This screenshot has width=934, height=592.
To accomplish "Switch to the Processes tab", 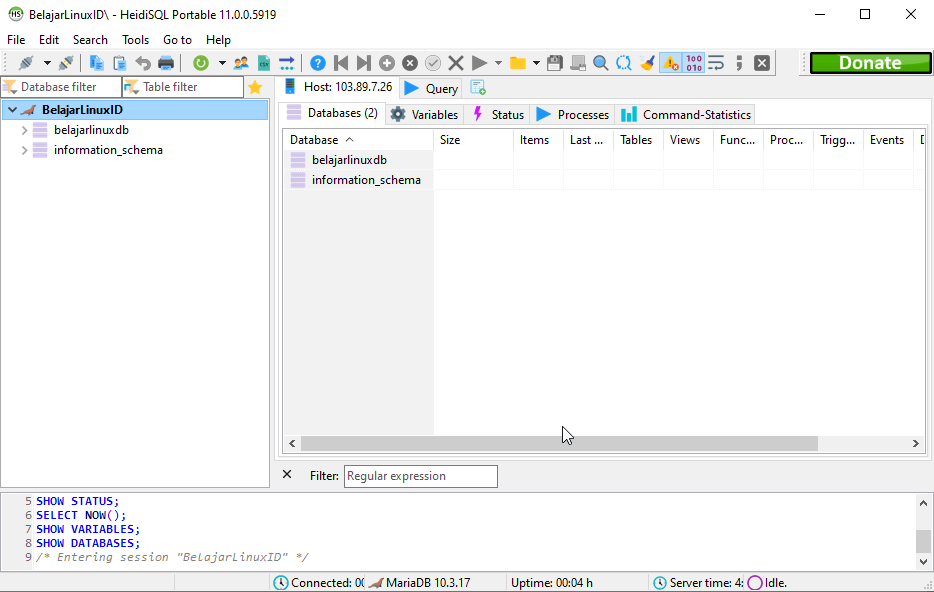I will (572, 114).
